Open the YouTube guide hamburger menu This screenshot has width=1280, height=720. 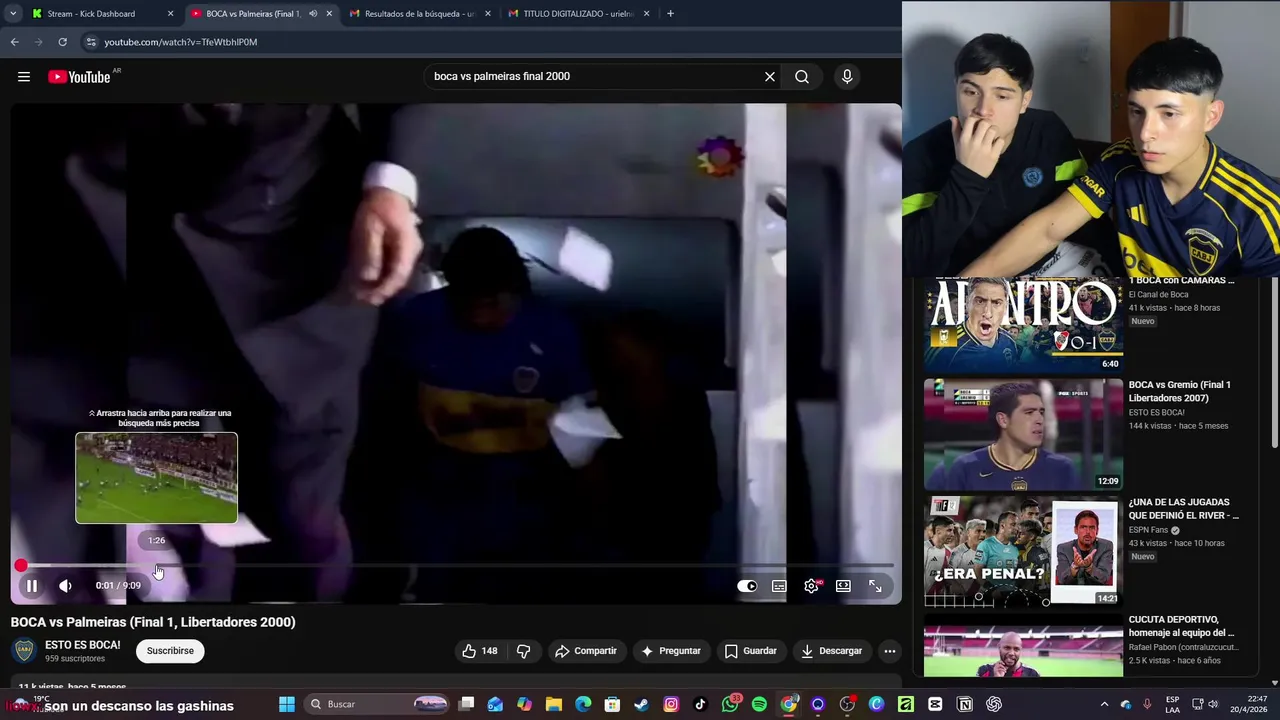point(24,77)
